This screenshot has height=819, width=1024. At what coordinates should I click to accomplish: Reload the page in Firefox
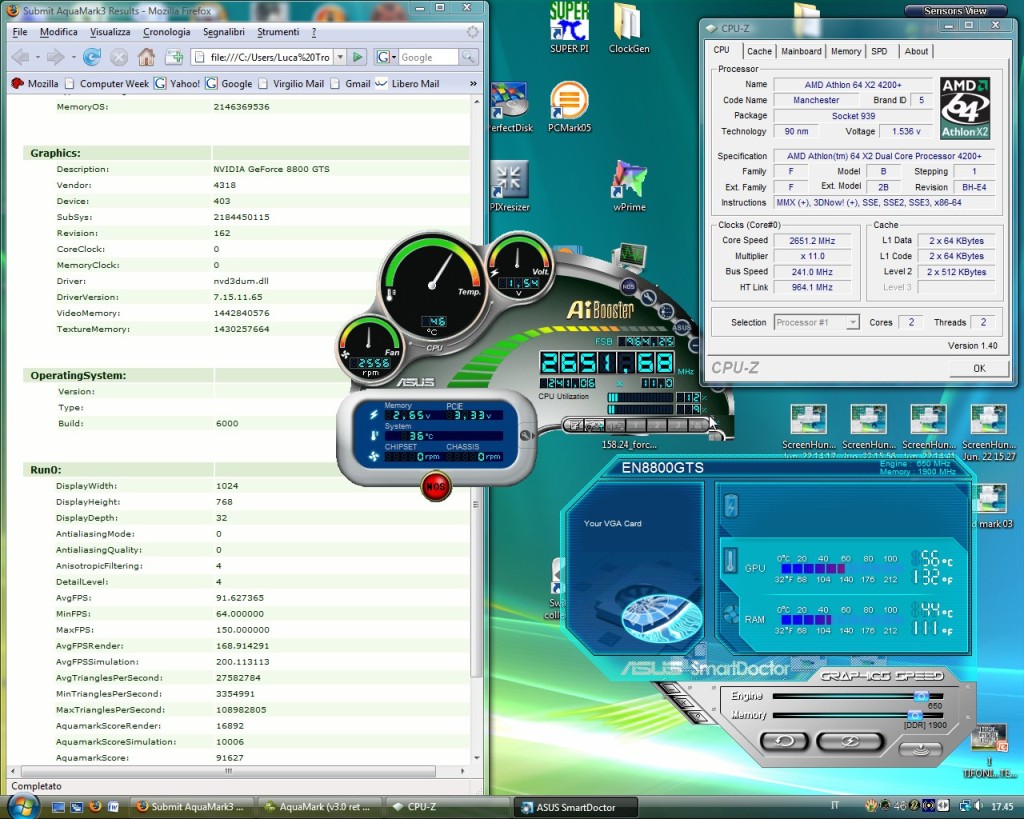click(91, 57)
